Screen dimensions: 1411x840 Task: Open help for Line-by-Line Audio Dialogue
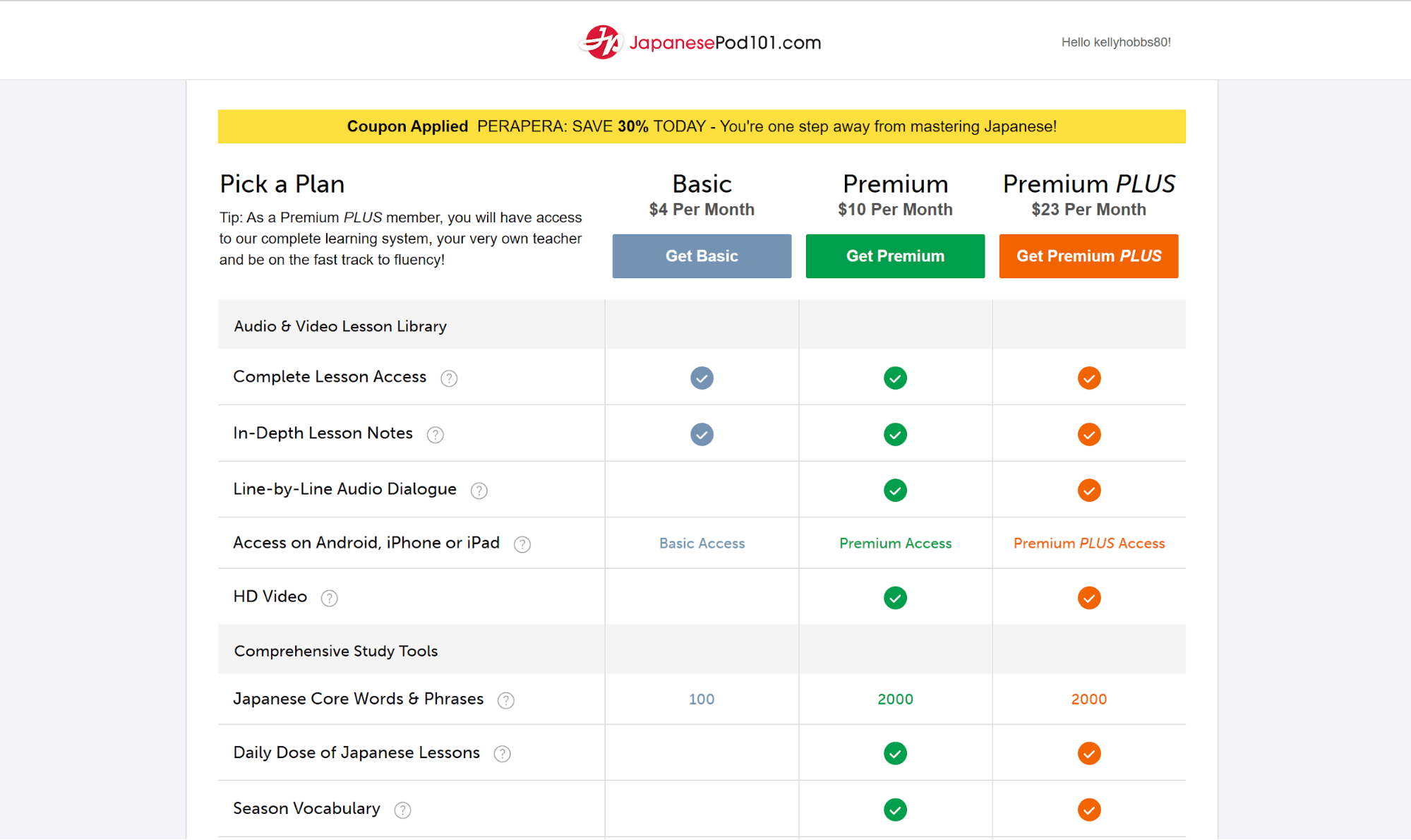(479, 491)
